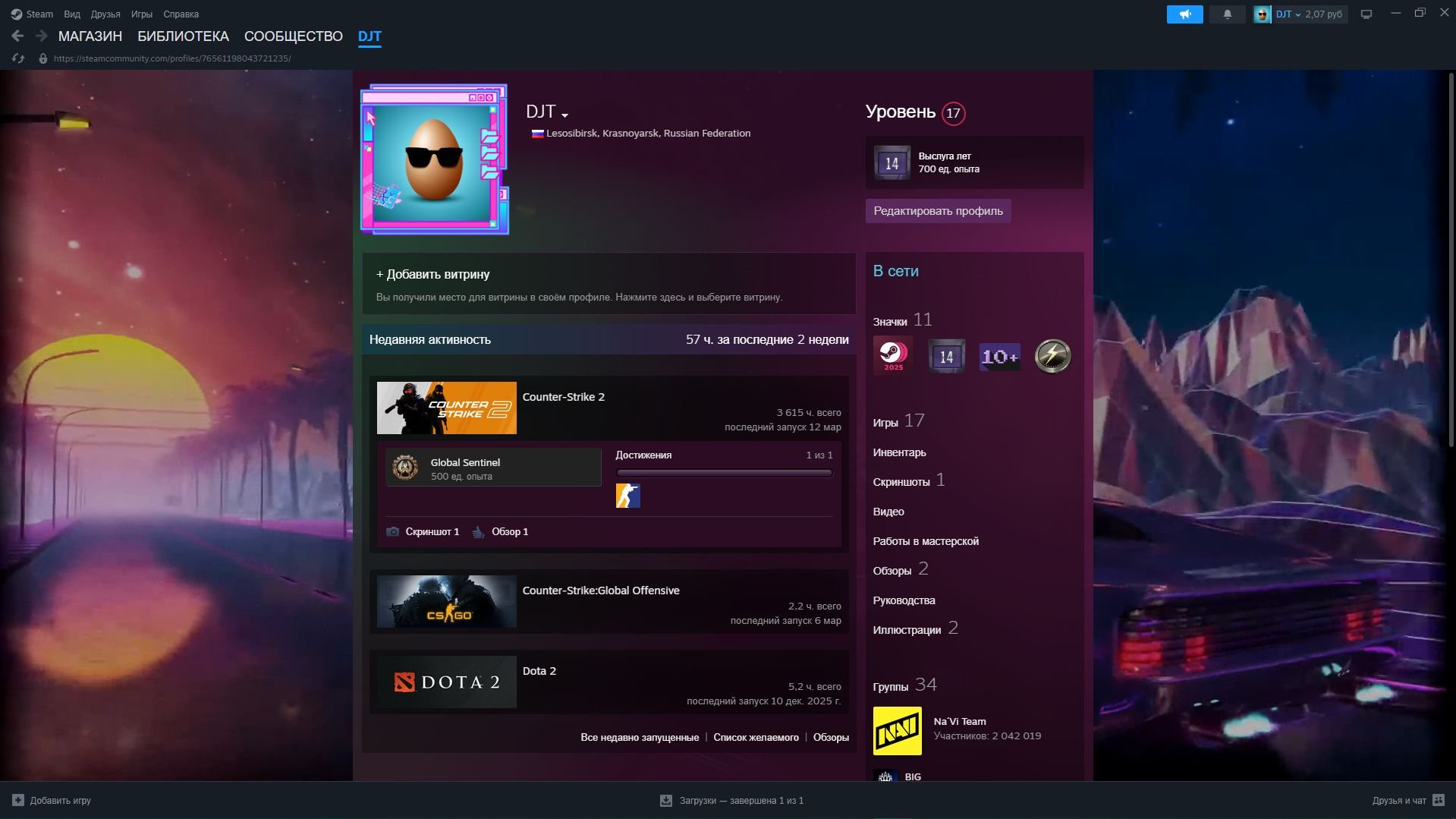Open the Руководства link
The height and width of the screenshot is (819, 1456).
pos(904,600)
